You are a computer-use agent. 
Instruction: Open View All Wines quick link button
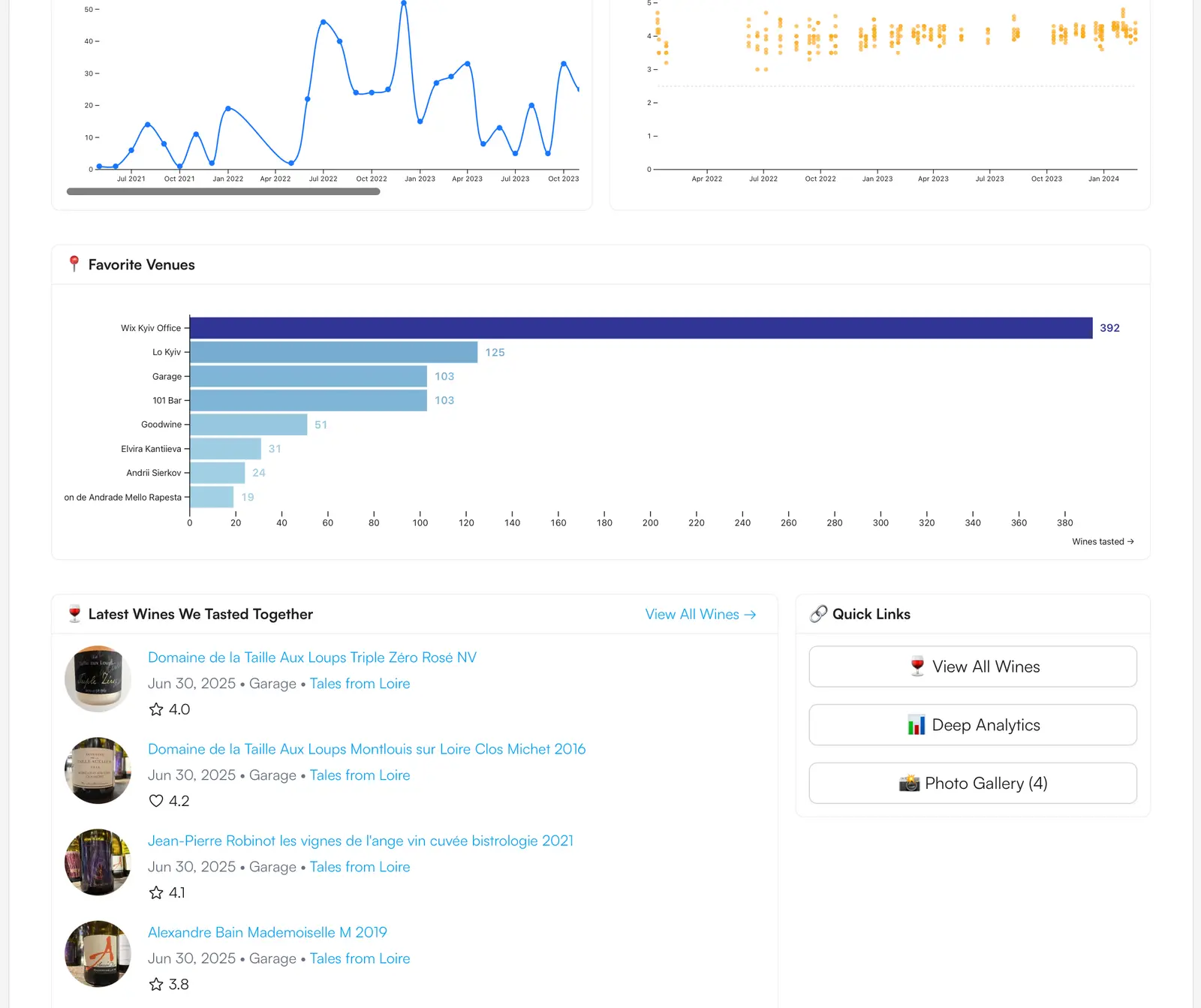[973, 666]
